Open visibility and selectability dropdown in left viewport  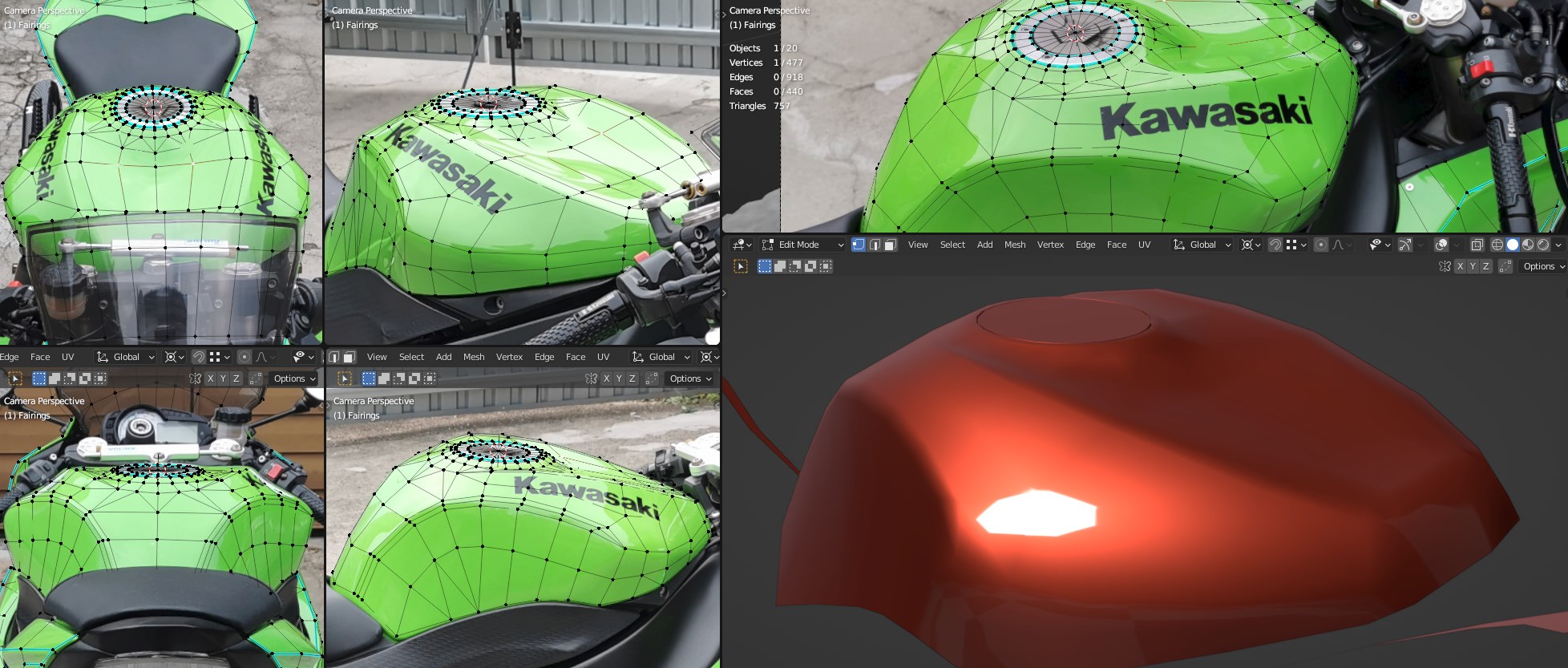pyautogui.click(x=303, y=357)
